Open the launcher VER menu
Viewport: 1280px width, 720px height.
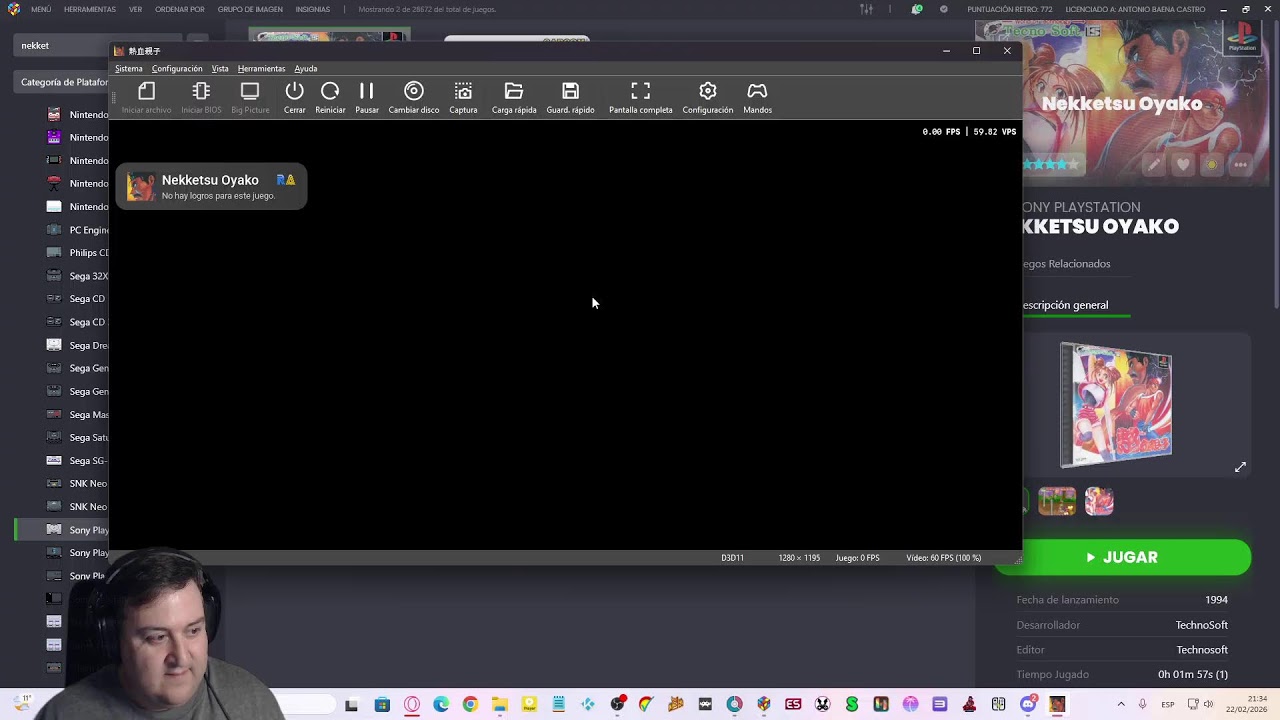135,9
